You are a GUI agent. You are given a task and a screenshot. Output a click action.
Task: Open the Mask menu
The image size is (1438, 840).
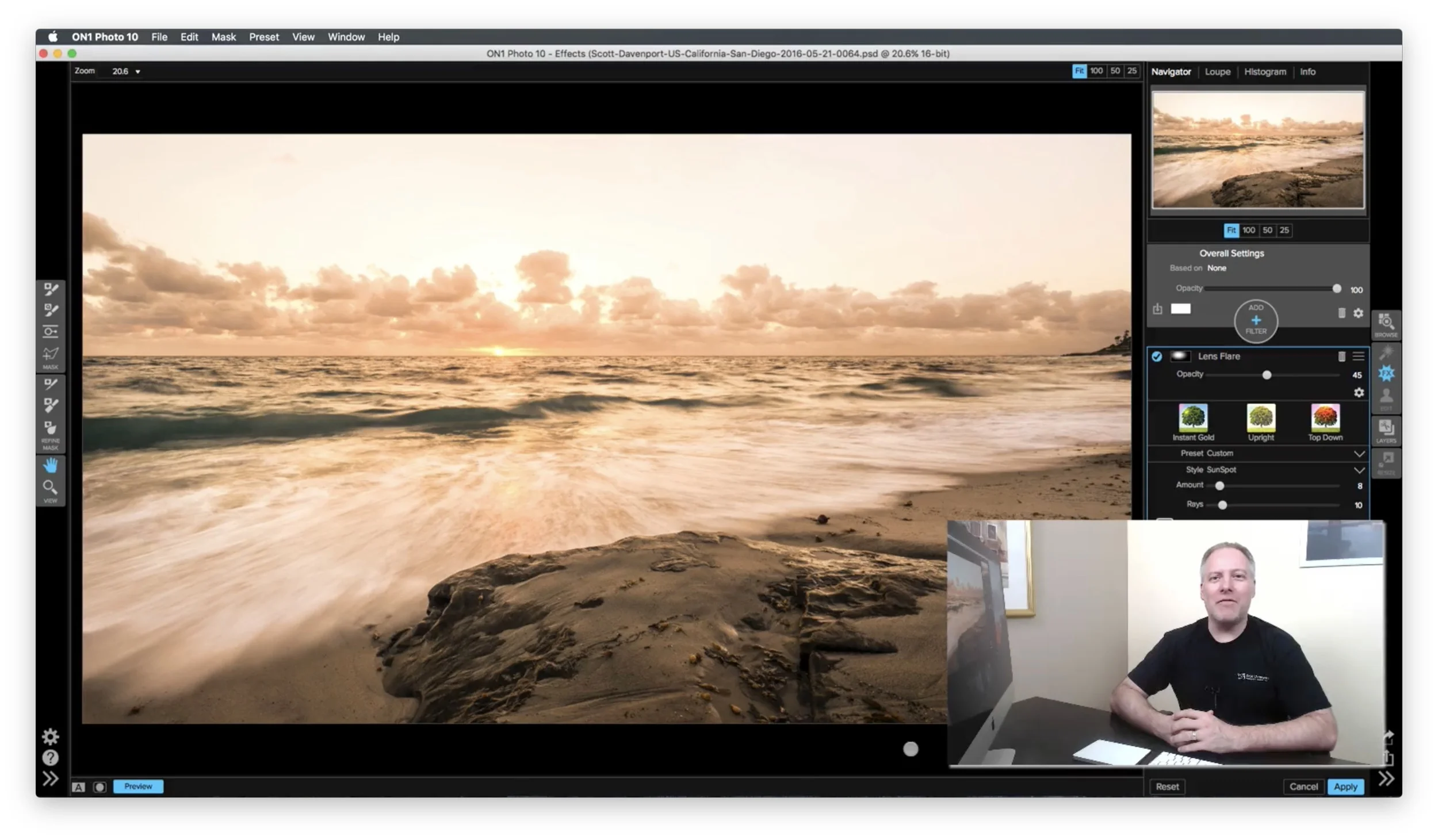pos(223,37)
